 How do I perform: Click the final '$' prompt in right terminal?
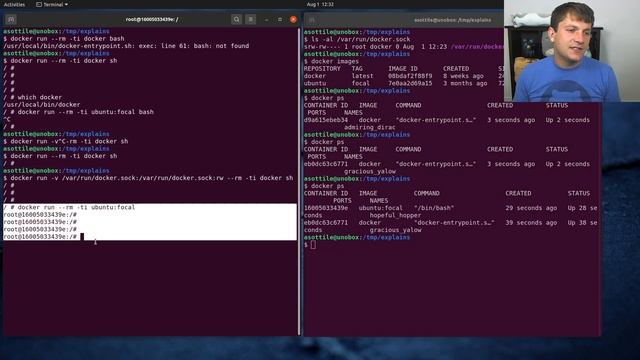click(x=305, y=244)
